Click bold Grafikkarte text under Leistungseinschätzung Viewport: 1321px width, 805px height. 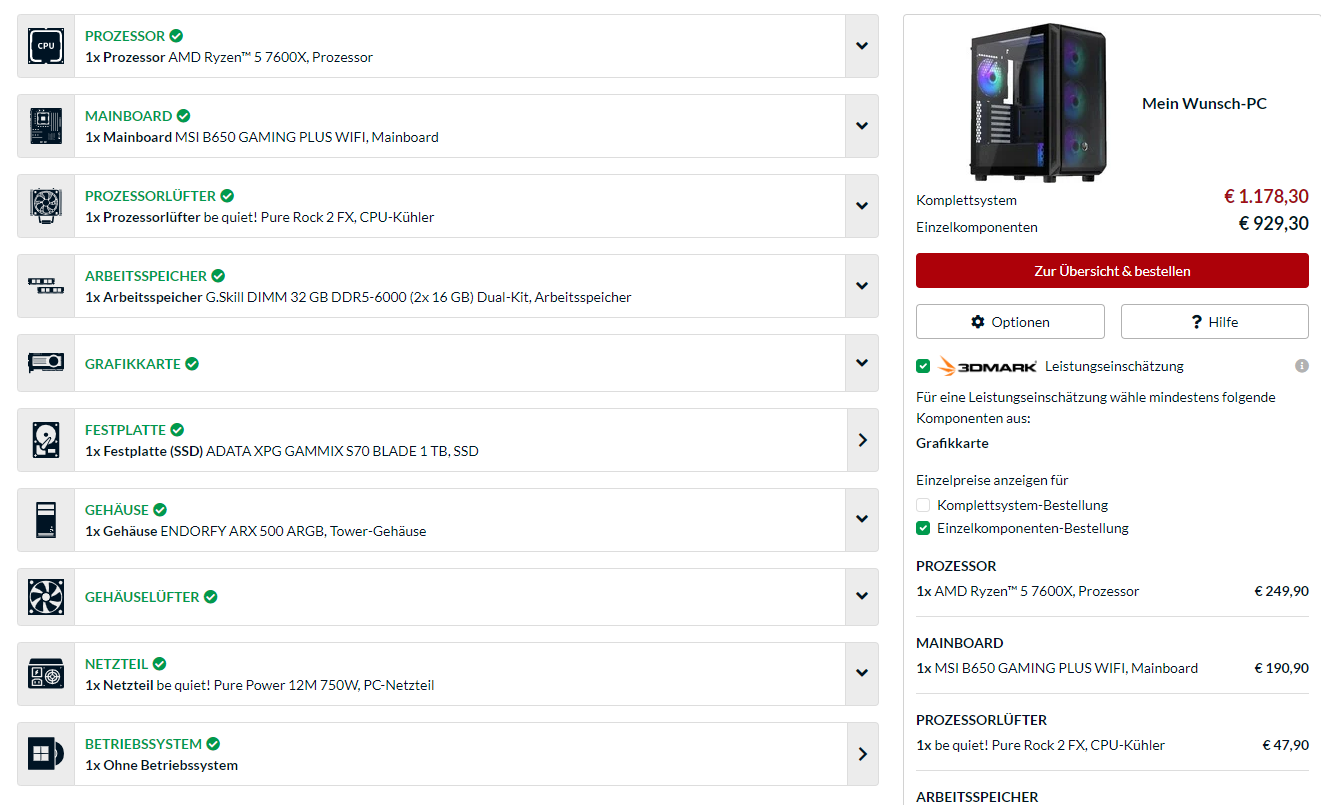(952, 443)
